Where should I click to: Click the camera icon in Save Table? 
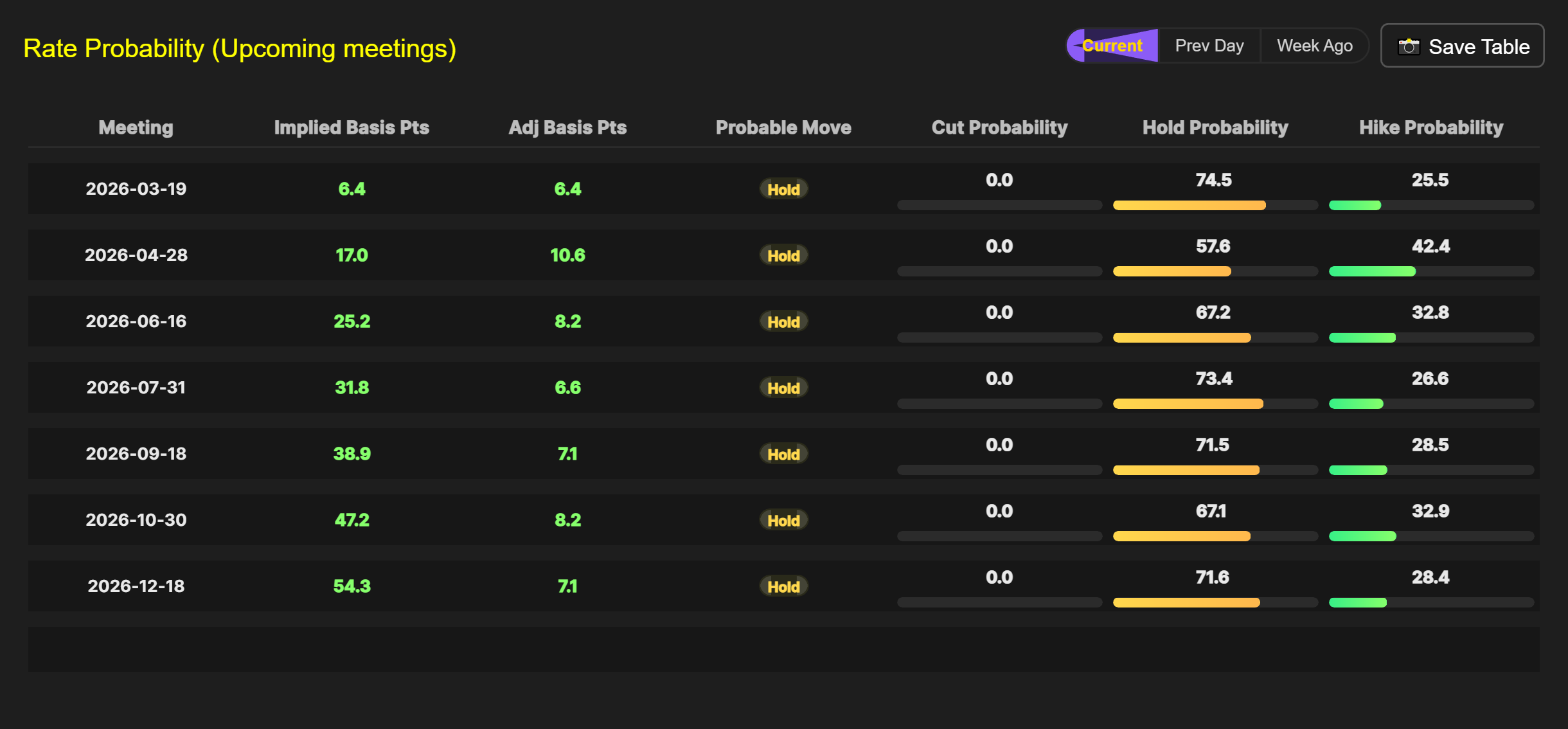[1409, 47]
